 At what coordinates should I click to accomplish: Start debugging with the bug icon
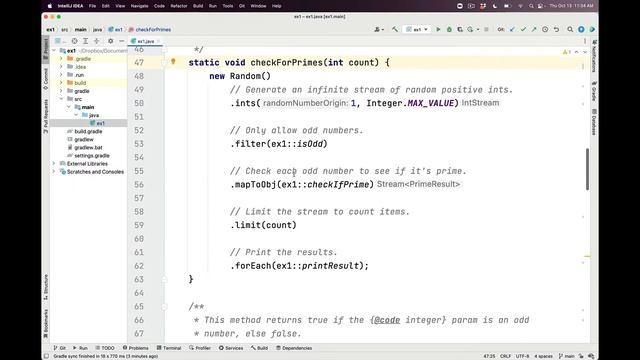click(449, 29)
